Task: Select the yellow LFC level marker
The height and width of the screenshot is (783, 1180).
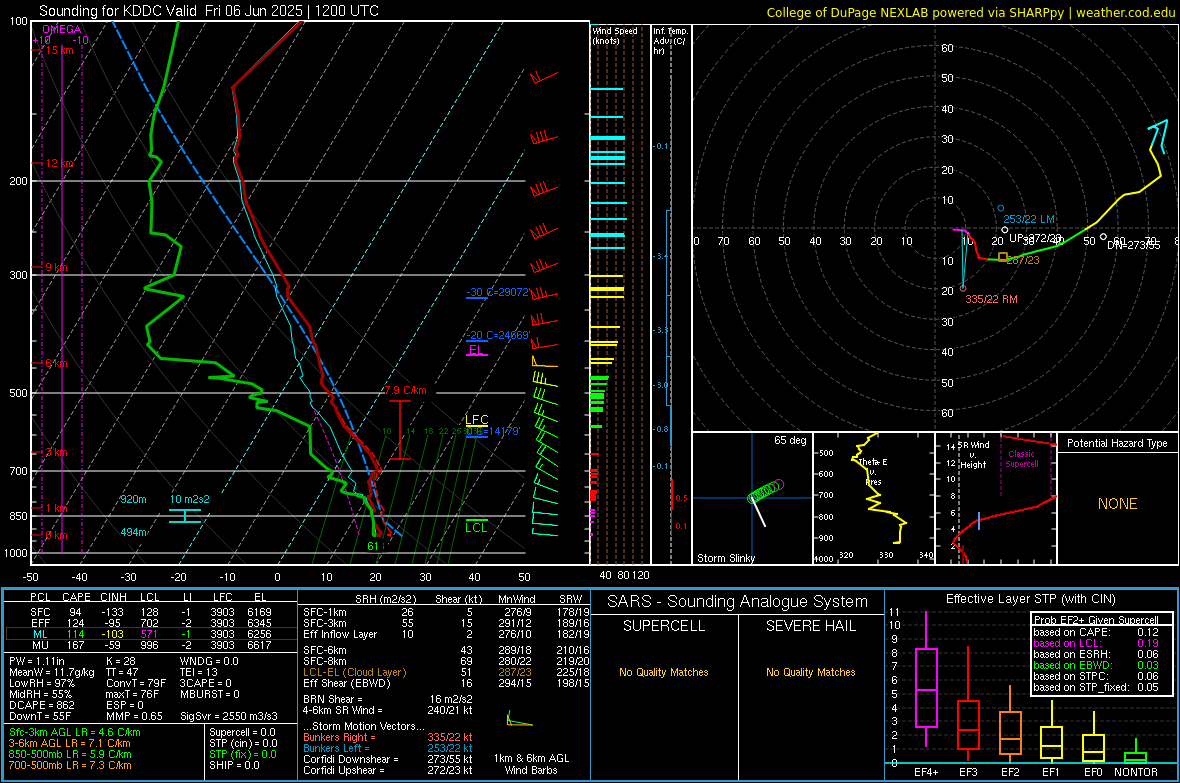Action: (476, 420)
